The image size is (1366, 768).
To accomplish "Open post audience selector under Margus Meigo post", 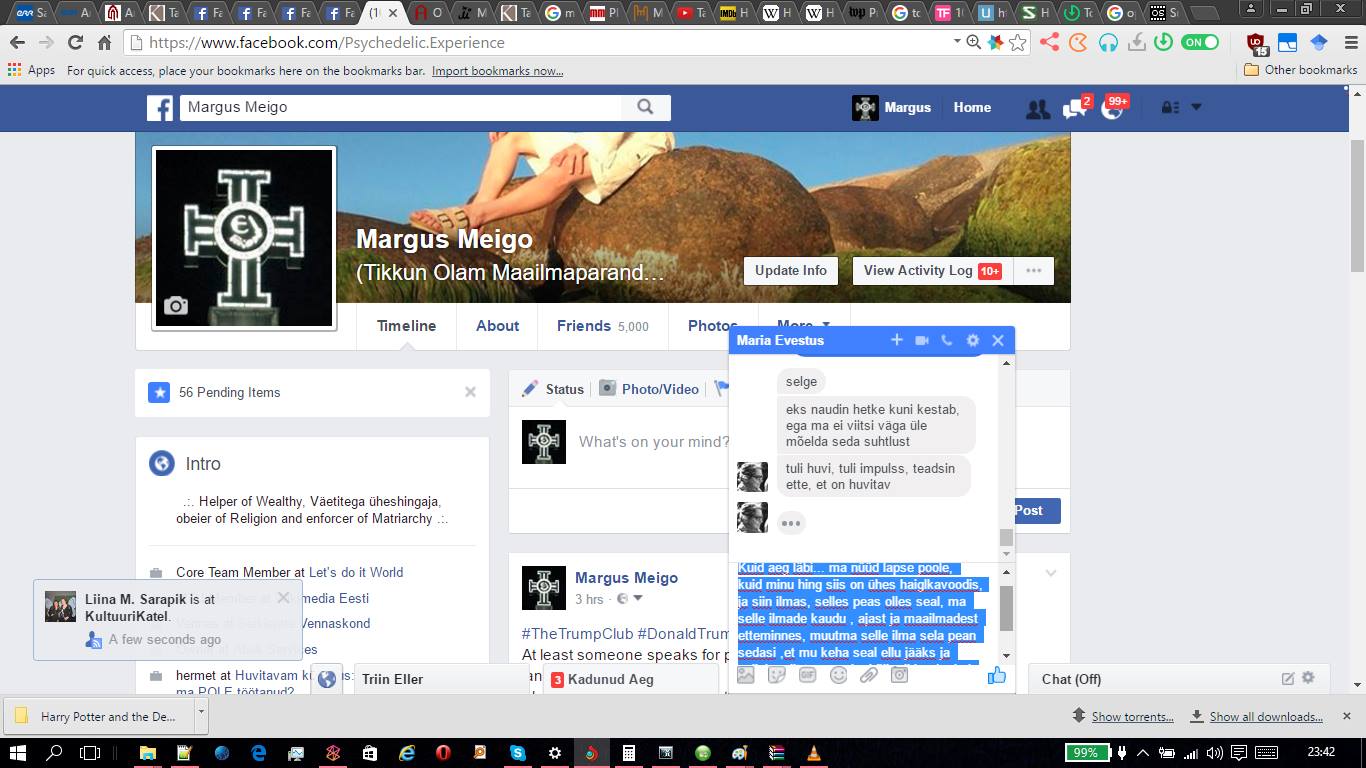I will point(629,599).
